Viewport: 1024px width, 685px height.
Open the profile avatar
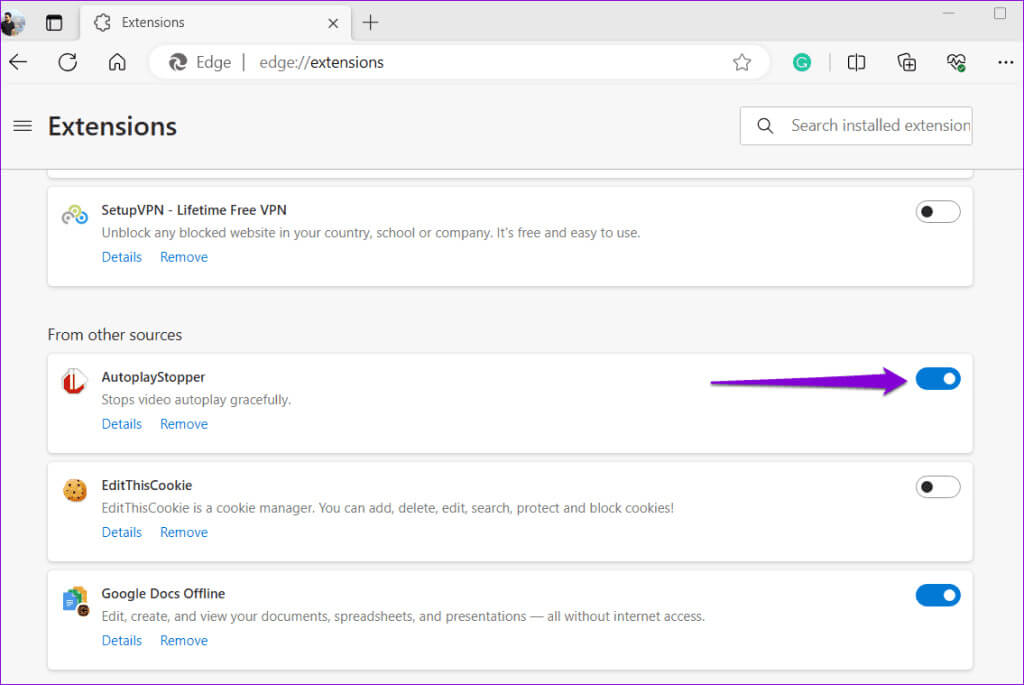click(12, 23)
